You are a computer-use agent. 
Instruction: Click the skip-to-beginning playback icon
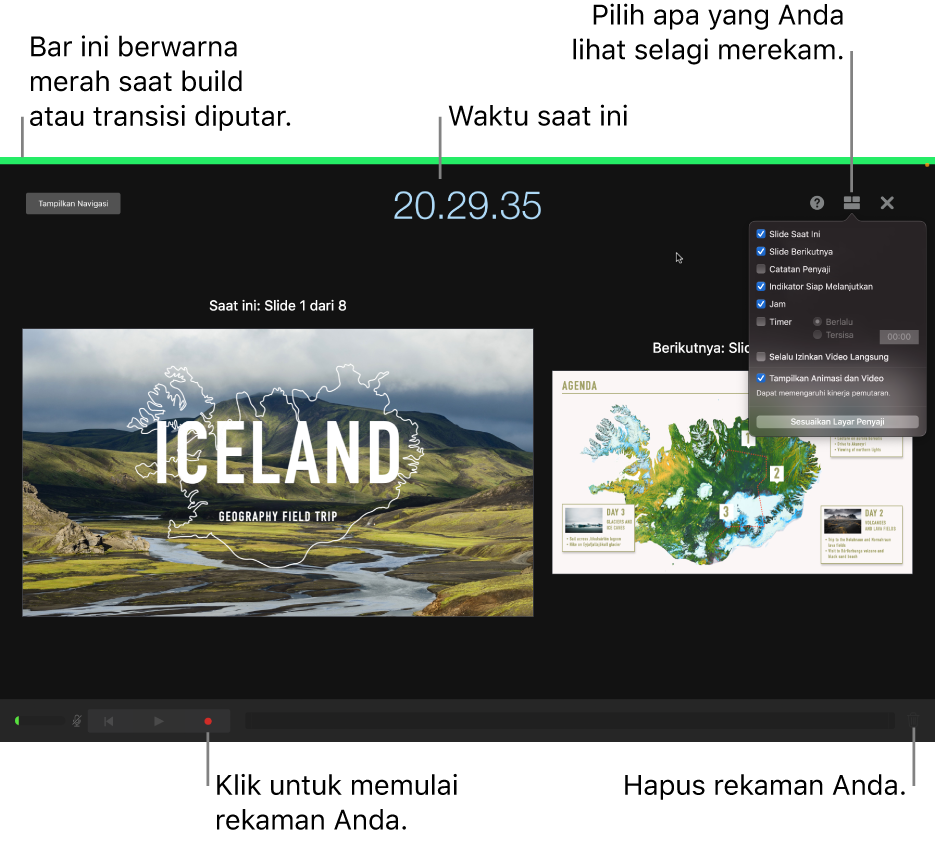tap(108, 721)
